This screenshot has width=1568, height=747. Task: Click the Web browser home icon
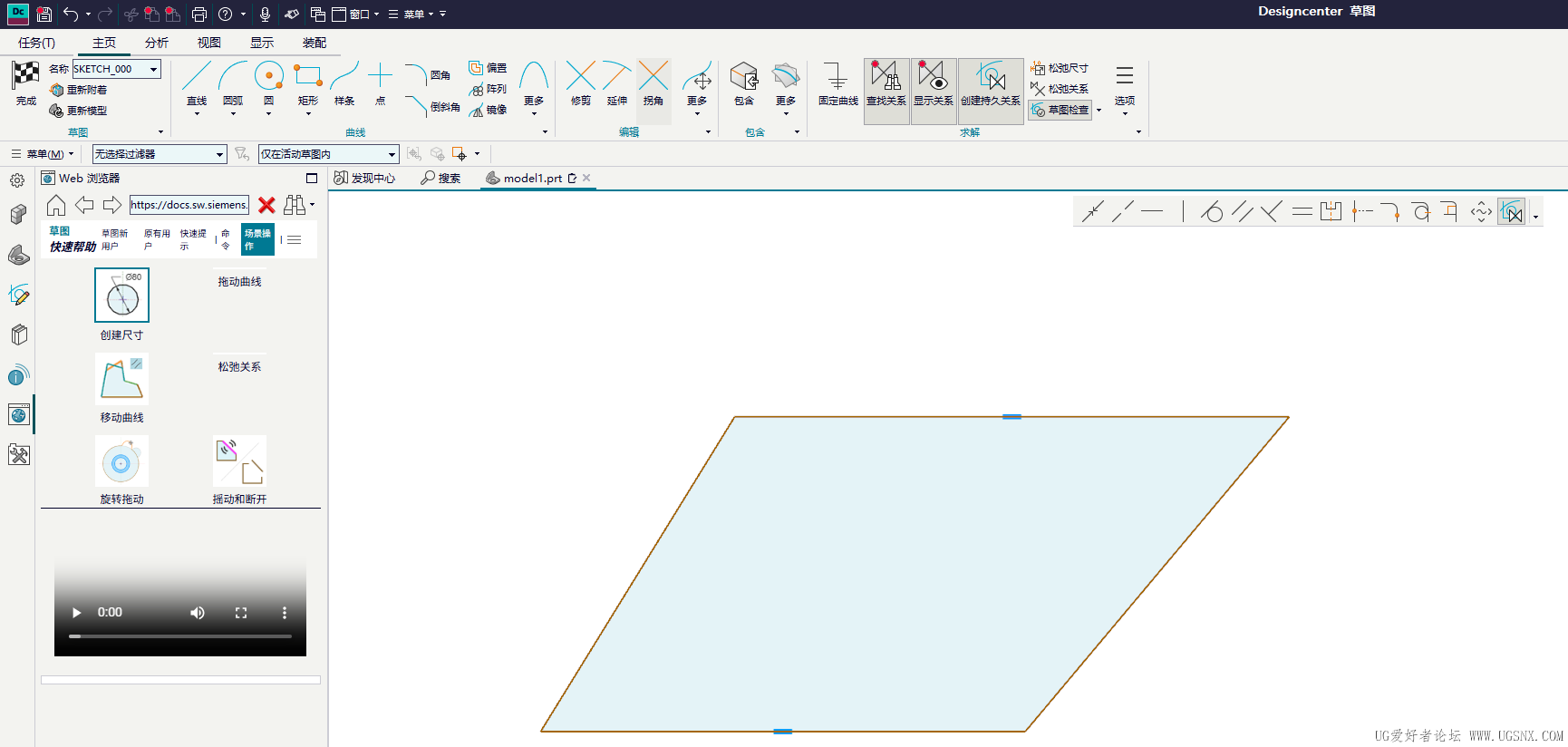56,205
